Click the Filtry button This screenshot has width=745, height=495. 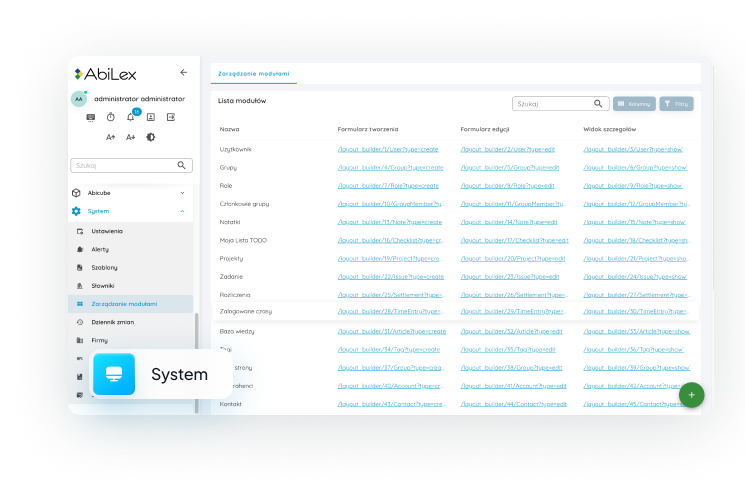click(676, 103)
